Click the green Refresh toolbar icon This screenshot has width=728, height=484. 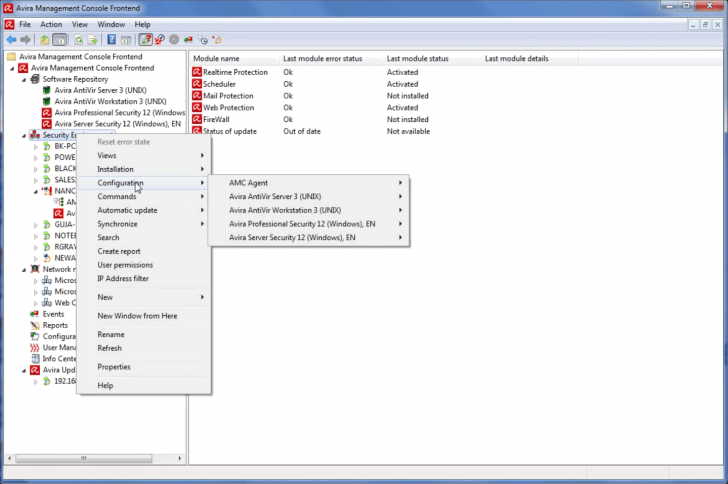point(78,40)
